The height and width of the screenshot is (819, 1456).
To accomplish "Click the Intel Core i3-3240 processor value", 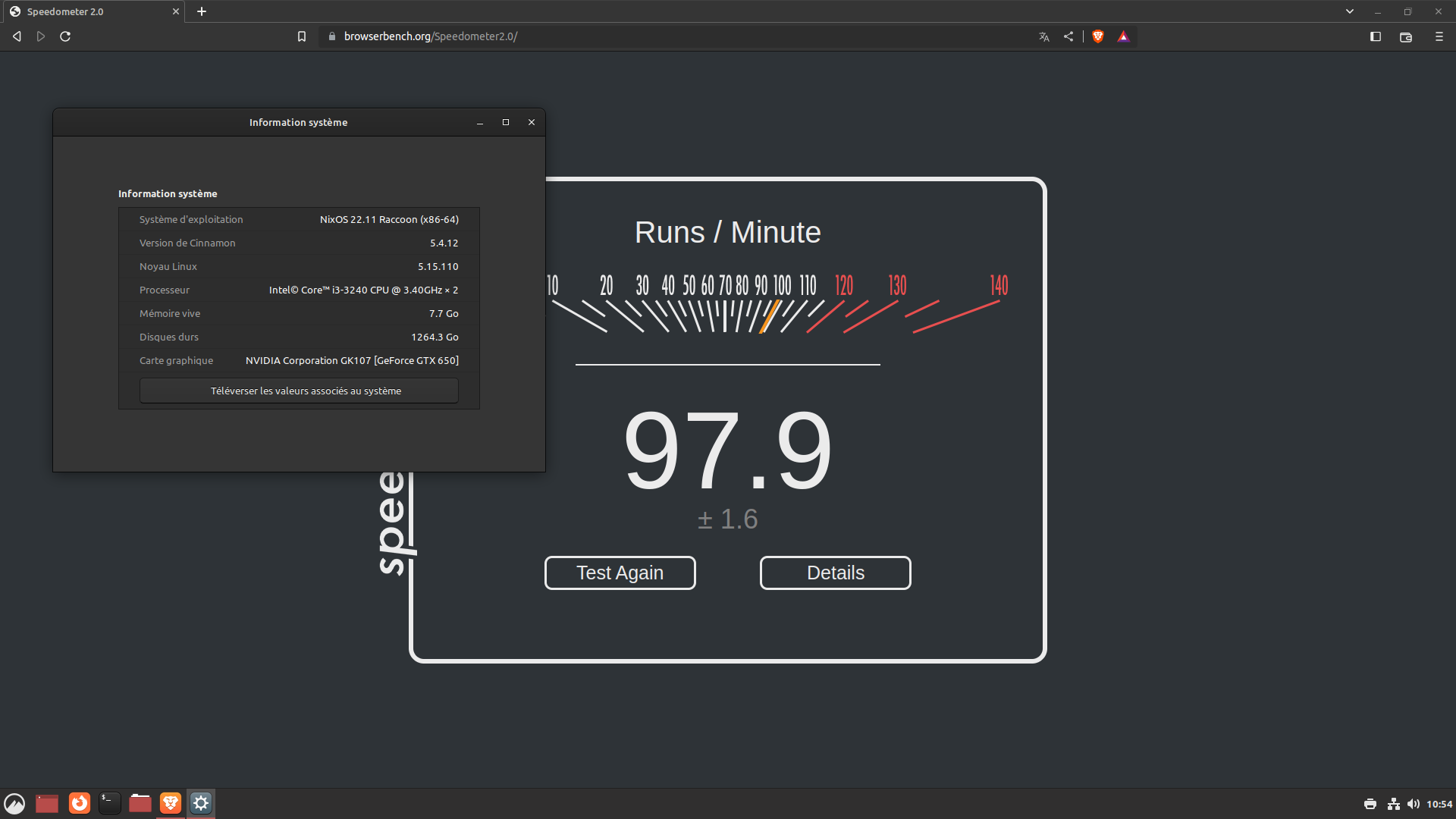I will coord(363,290).
